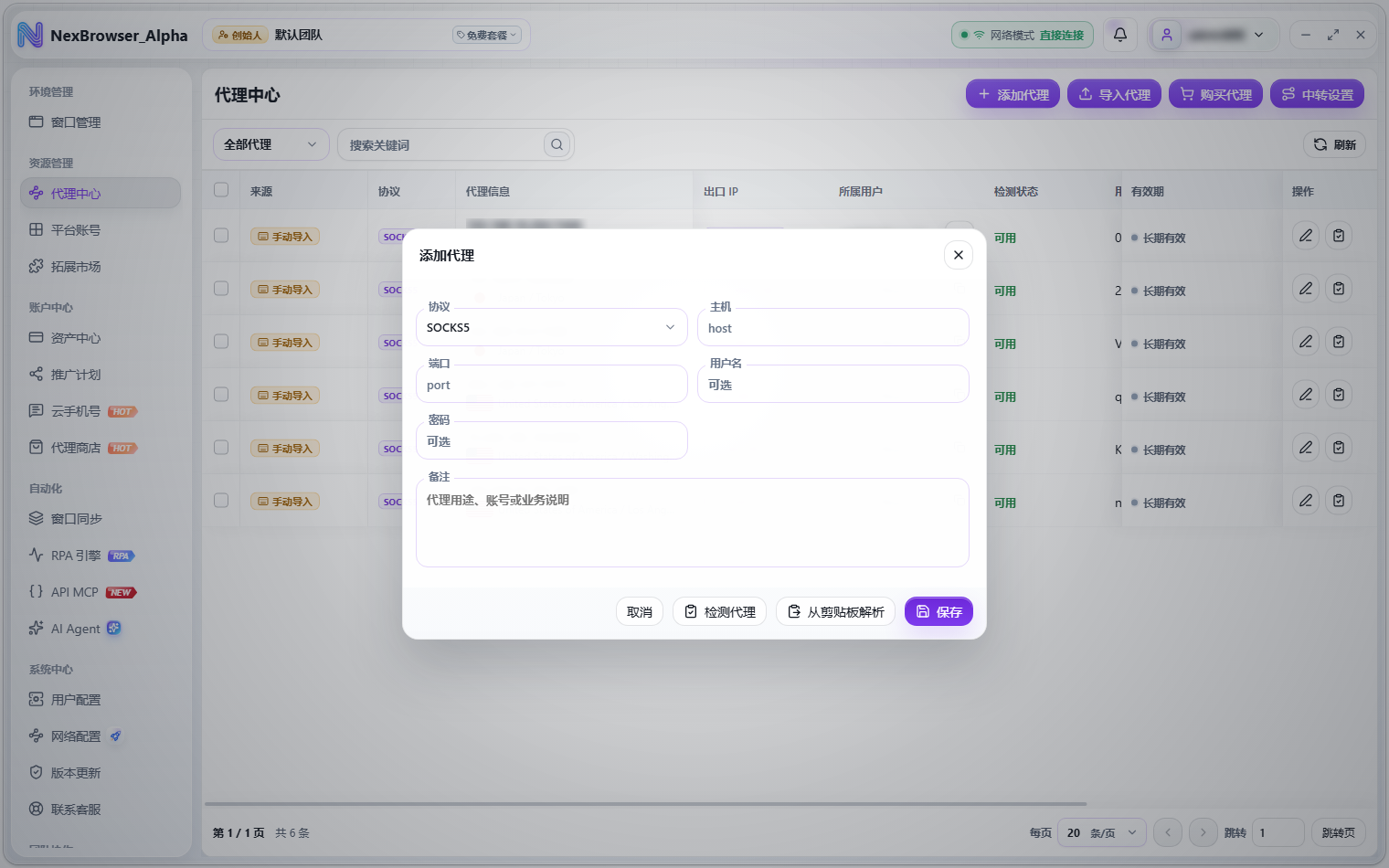Viewport: 1389px width, 868px height.
Task: Go to next page arrow
Action: [x=1203, y=832]
